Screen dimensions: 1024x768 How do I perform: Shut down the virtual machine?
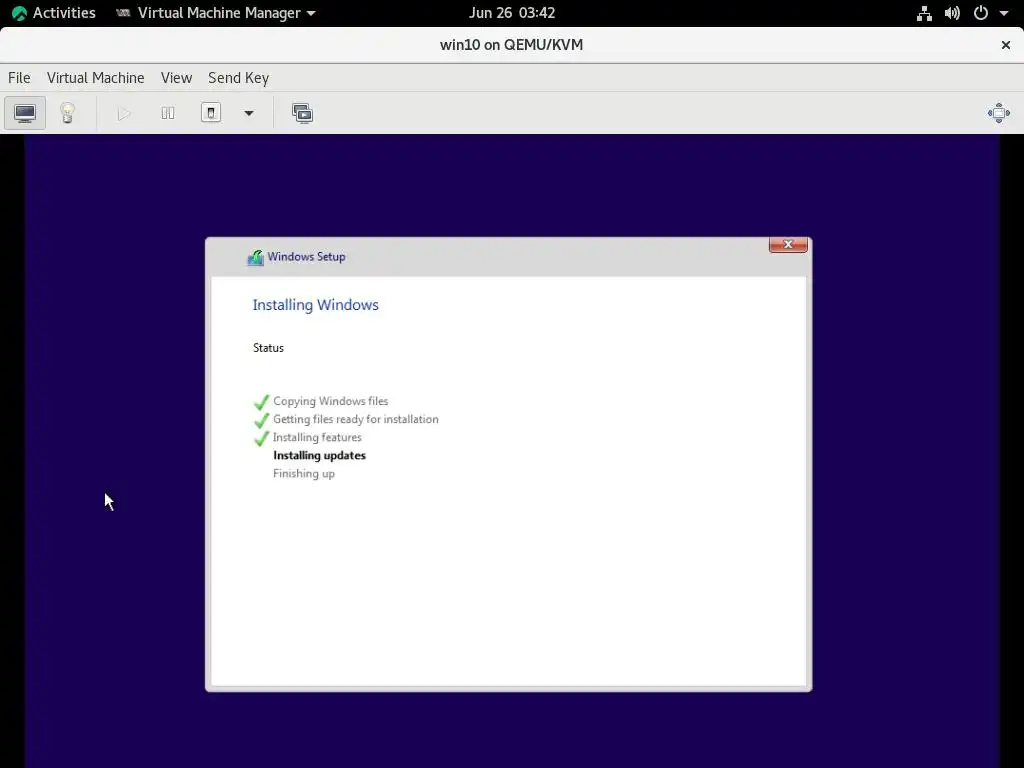tap(211, 113)
